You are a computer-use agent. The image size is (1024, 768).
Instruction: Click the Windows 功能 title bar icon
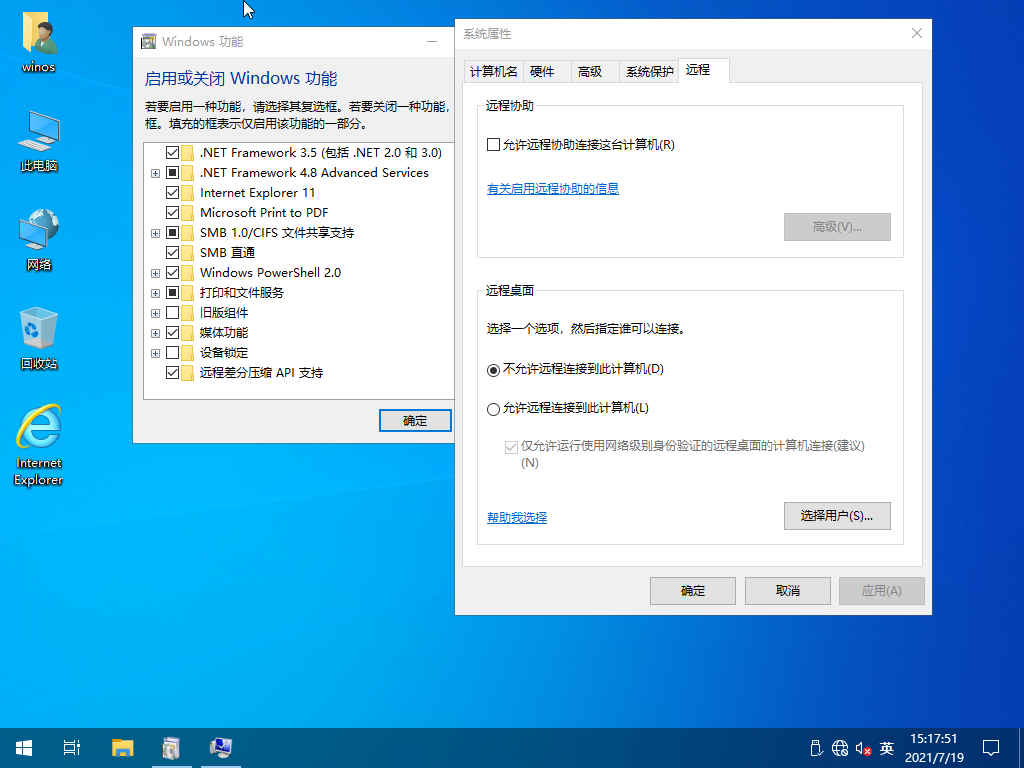tap(149, 42)
